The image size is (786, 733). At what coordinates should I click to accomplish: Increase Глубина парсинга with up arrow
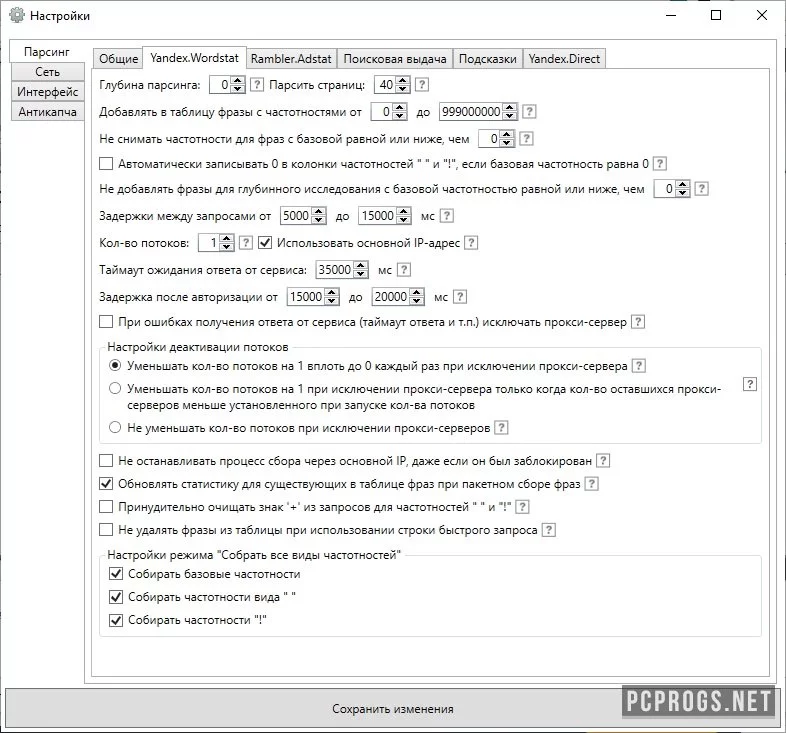(x=237, y=80)
